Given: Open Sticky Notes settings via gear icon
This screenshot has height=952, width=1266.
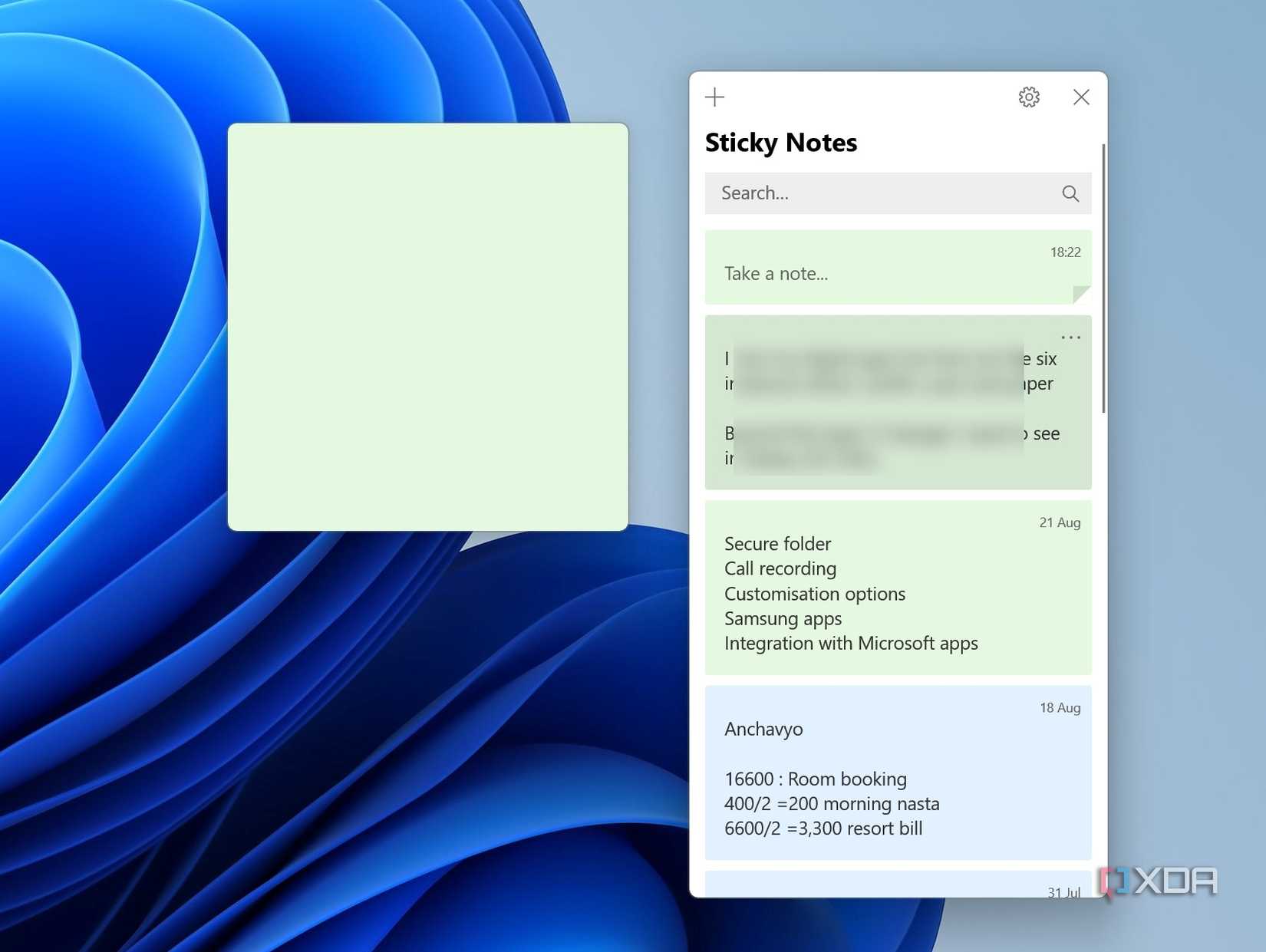Looking at the screenshot, I should (x=1028, y=97).
